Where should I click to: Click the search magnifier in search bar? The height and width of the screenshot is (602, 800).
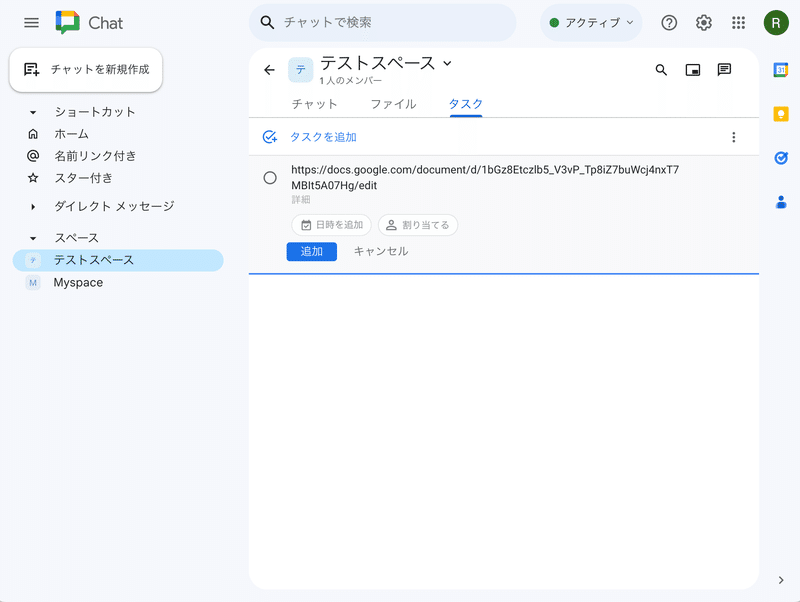[x=267, y=22]
